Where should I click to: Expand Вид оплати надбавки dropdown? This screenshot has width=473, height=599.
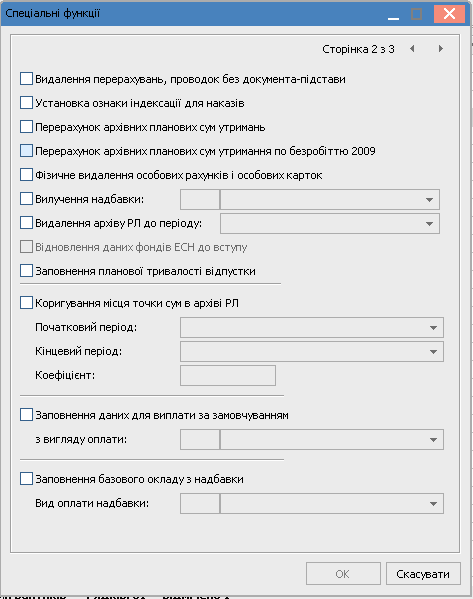click(433, 503)
